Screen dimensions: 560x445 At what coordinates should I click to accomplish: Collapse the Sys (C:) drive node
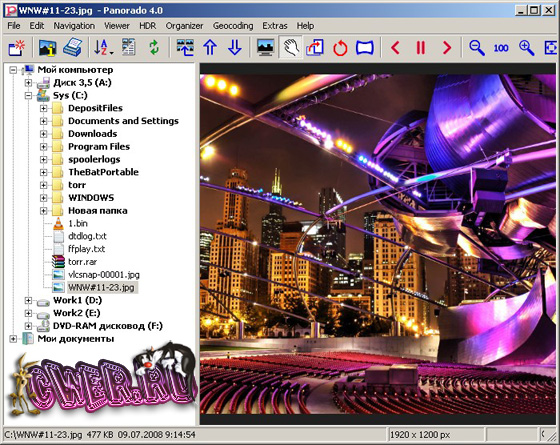(x=28, y=95)
